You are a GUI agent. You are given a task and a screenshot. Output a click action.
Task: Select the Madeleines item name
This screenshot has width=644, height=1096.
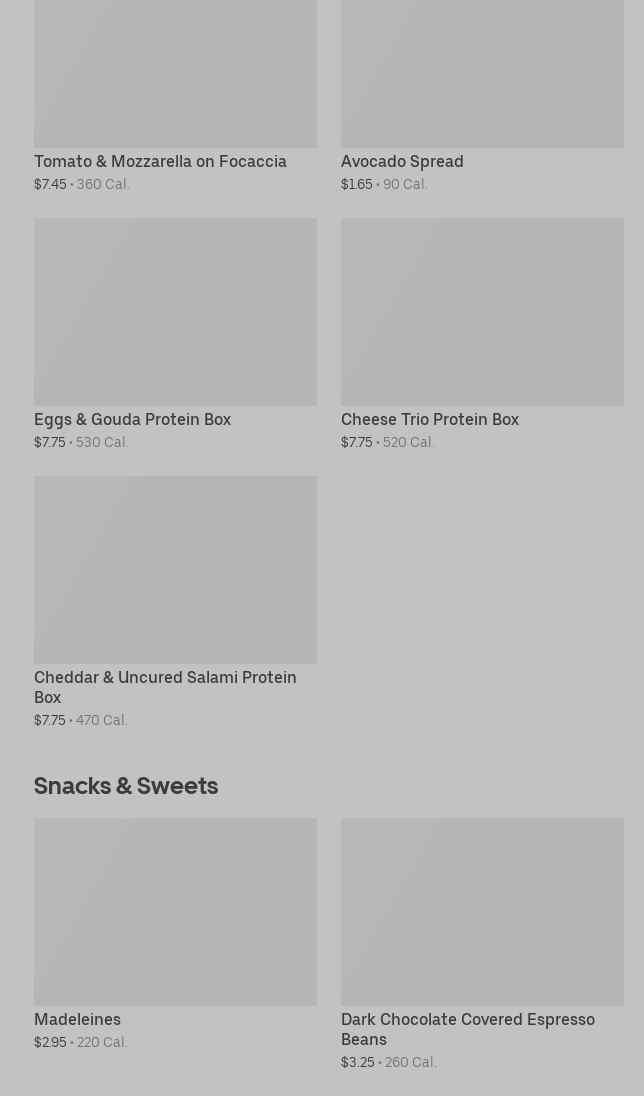77,1020
